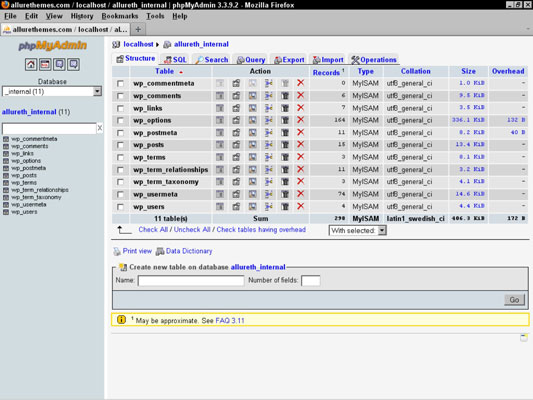This screenshot has height=400, width=533.
Task: Check the wp_commentmeta checkbox
Action: click(120, 84)
